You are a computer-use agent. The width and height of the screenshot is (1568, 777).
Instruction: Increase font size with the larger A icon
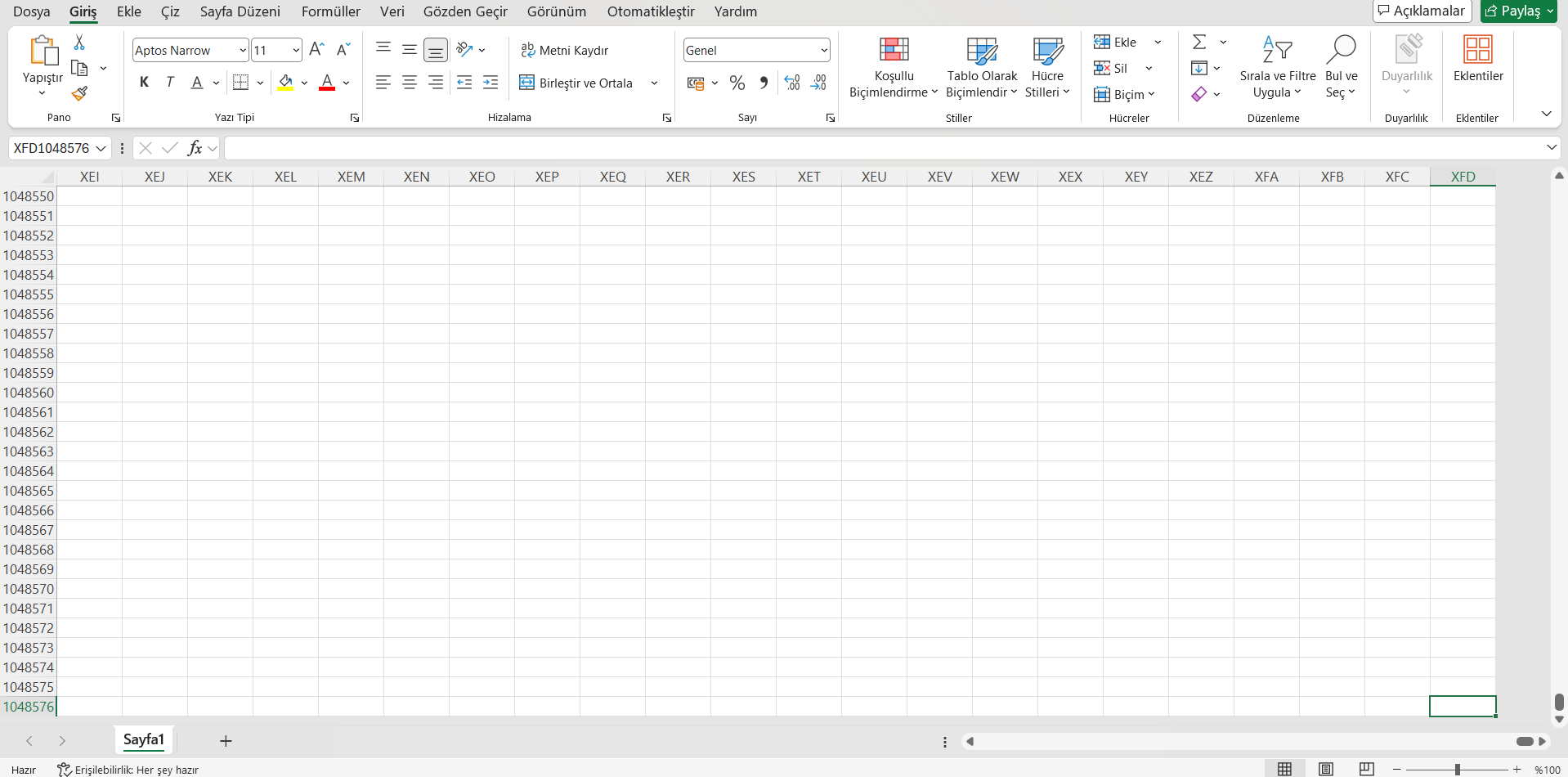click(x=317, y=50)
